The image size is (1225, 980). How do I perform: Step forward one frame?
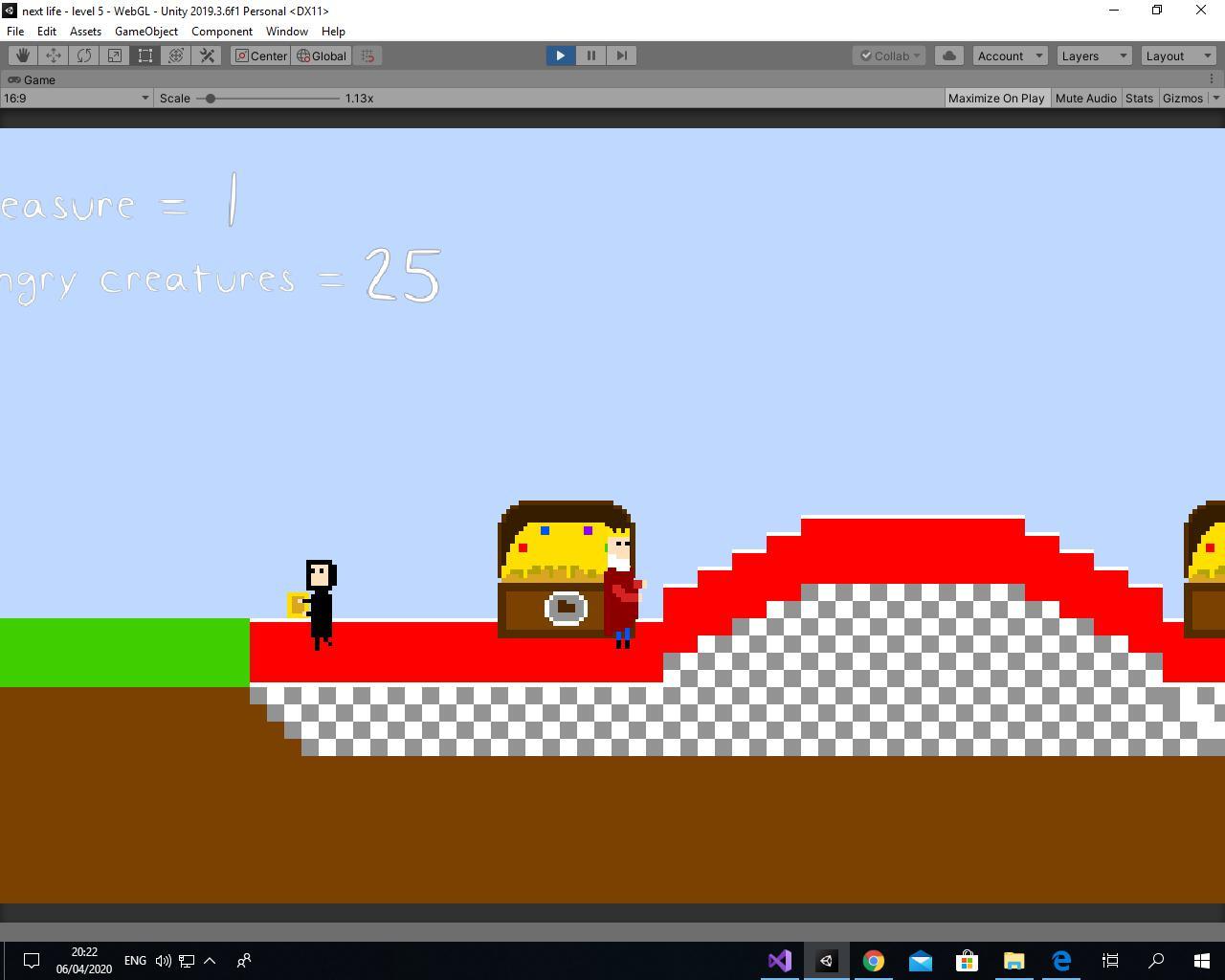(622, 56)
